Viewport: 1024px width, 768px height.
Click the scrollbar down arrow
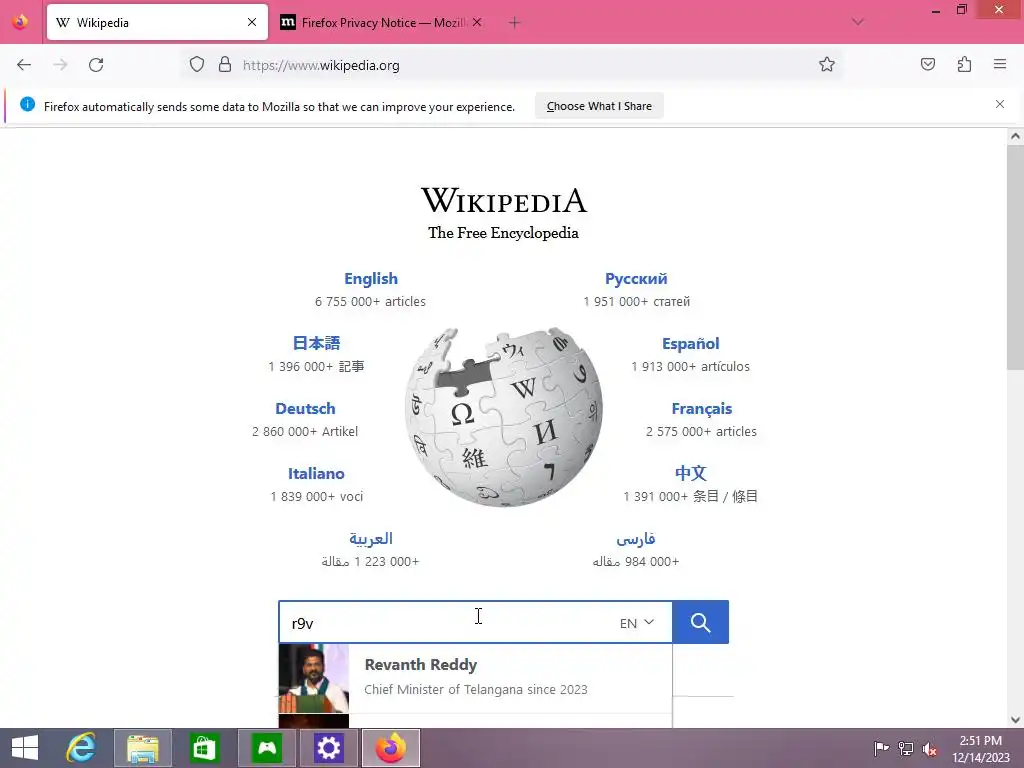click(x=1015, y=719)
